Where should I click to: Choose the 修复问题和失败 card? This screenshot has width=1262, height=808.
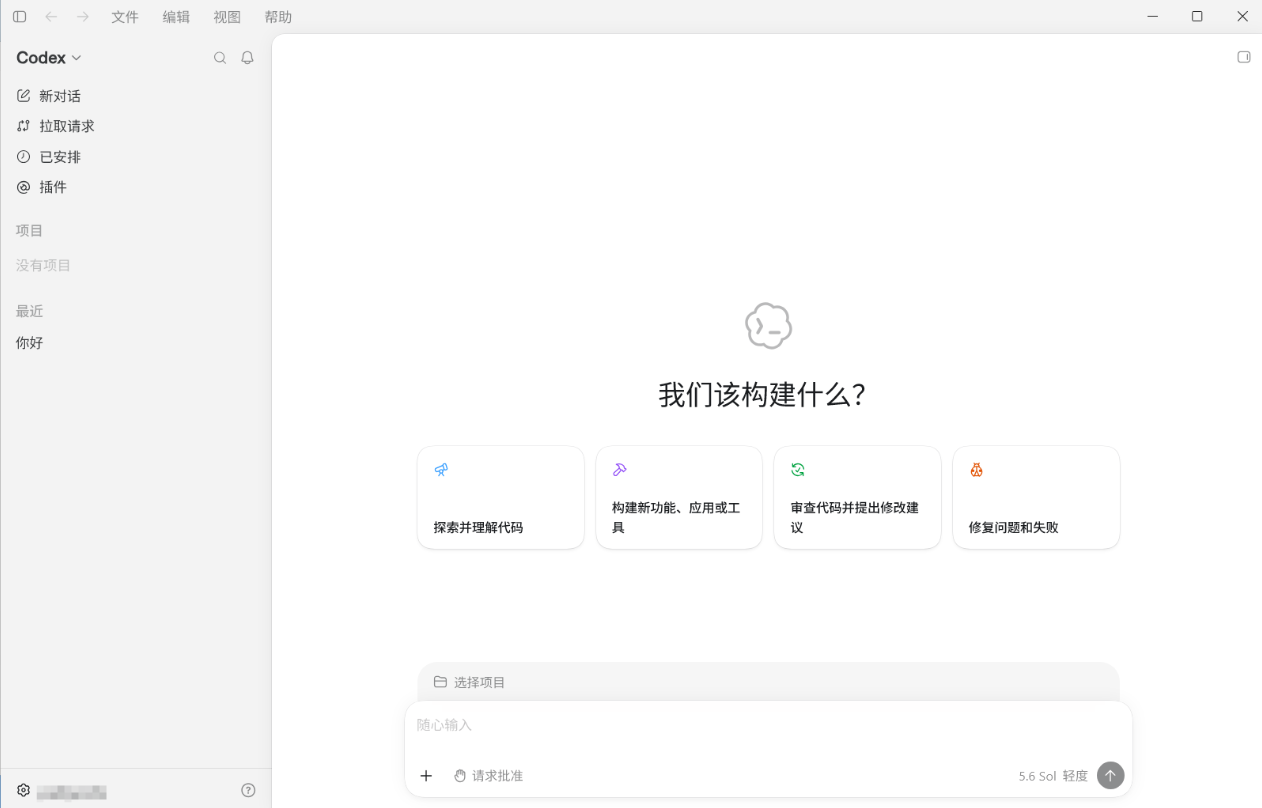1036,497
